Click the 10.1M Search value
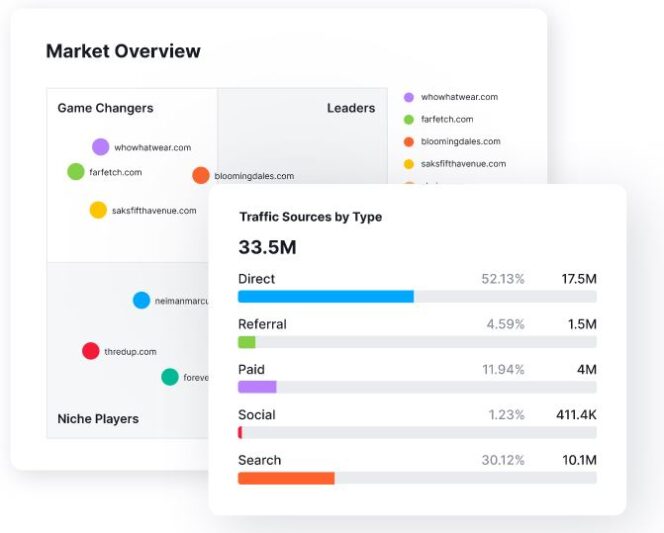Viewport: 664px width, 533px height. (580, 460)
